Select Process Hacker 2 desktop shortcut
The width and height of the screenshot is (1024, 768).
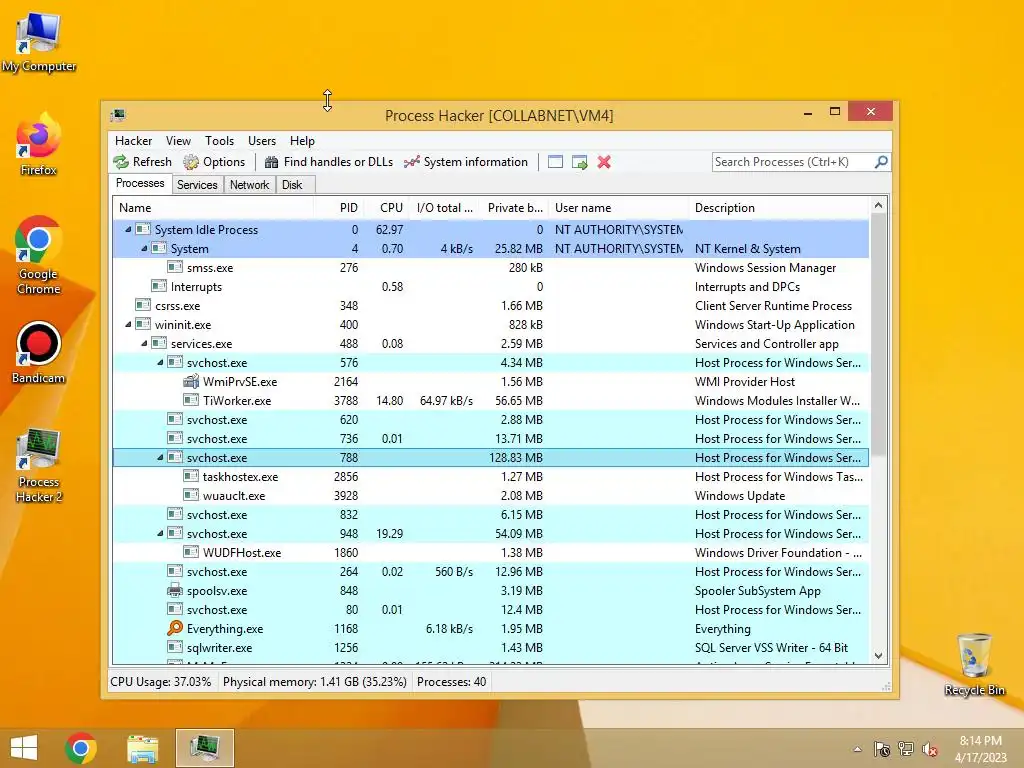tap(39, 465)
